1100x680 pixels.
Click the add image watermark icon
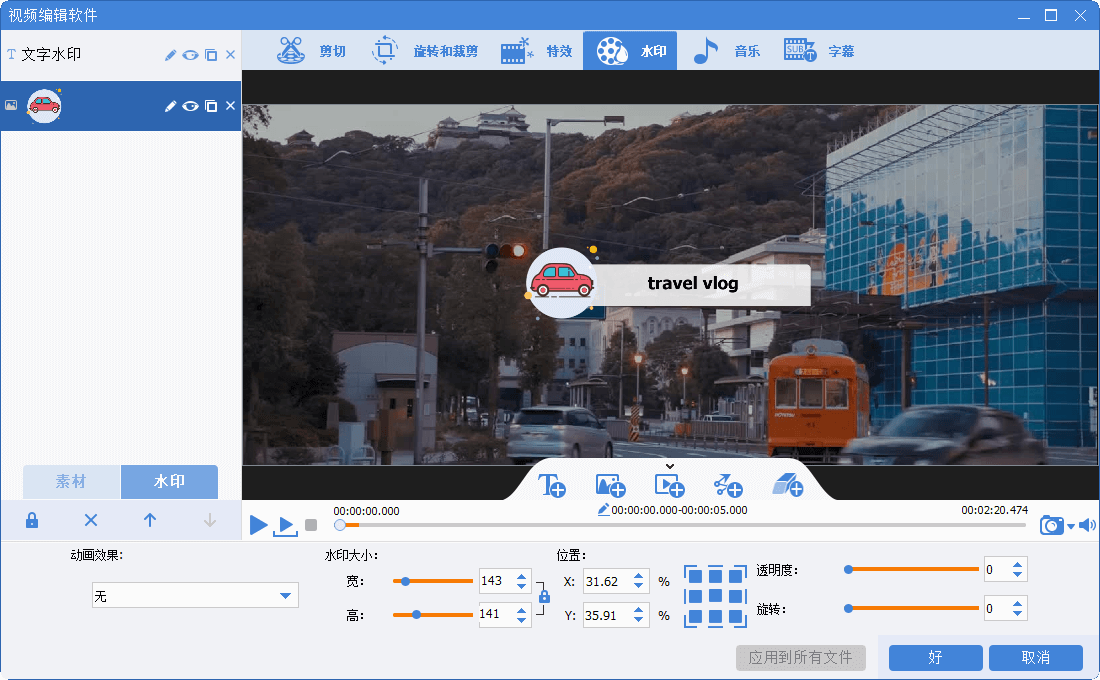click(610, 486)
